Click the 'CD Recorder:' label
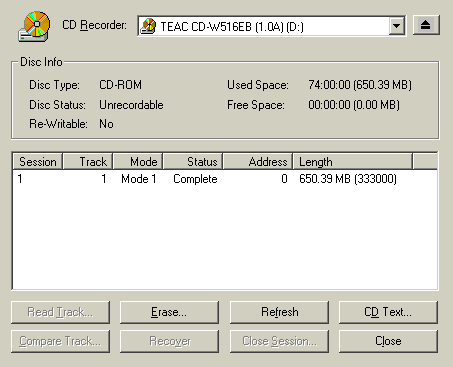 tap(94, 25)
